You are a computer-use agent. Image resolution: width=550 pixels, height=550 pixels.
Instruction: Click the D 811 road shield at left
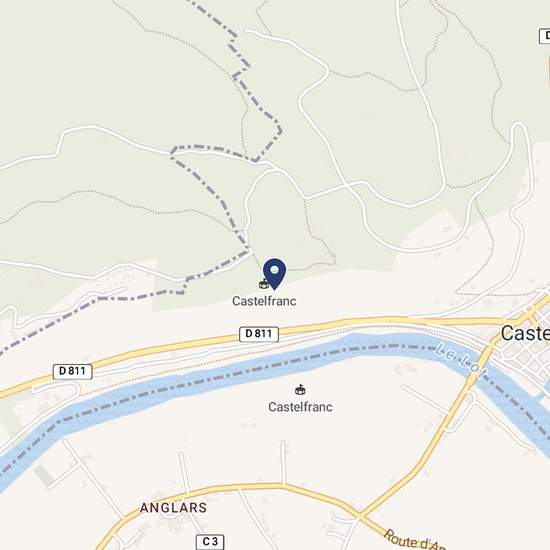coord(73,371)
